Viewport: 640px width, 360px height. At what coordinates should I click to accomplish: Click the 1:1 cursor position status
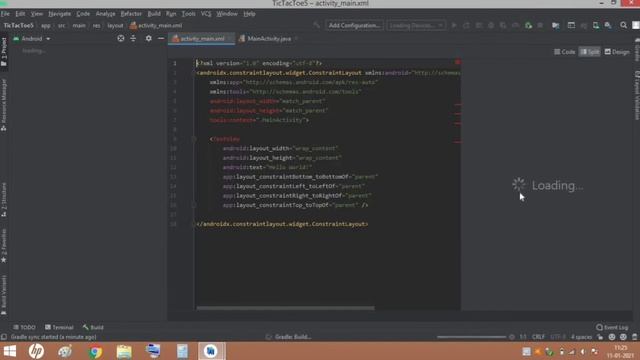pyautogui.click(x=523, y=337)
